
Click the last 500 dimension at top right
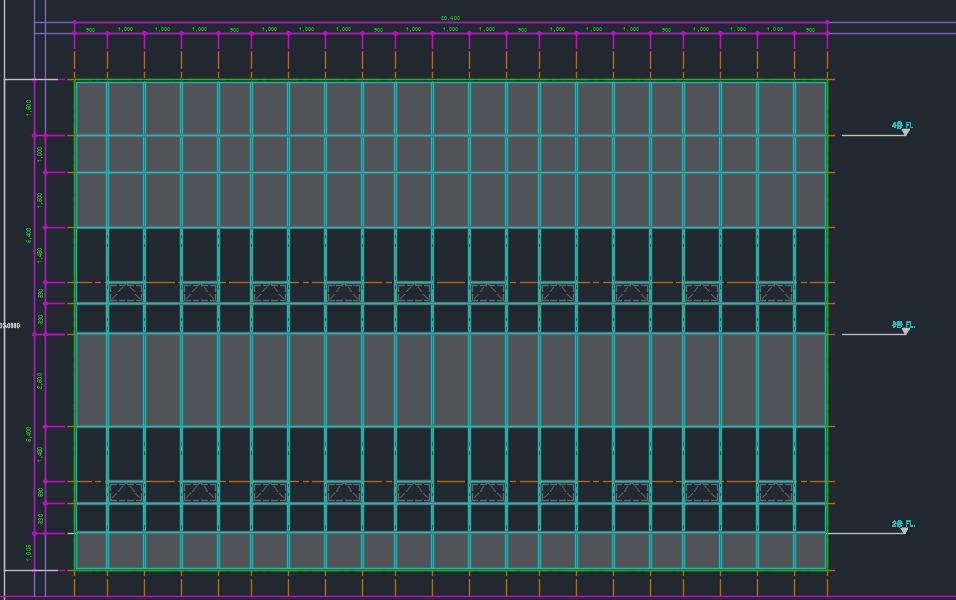[810, 29]
